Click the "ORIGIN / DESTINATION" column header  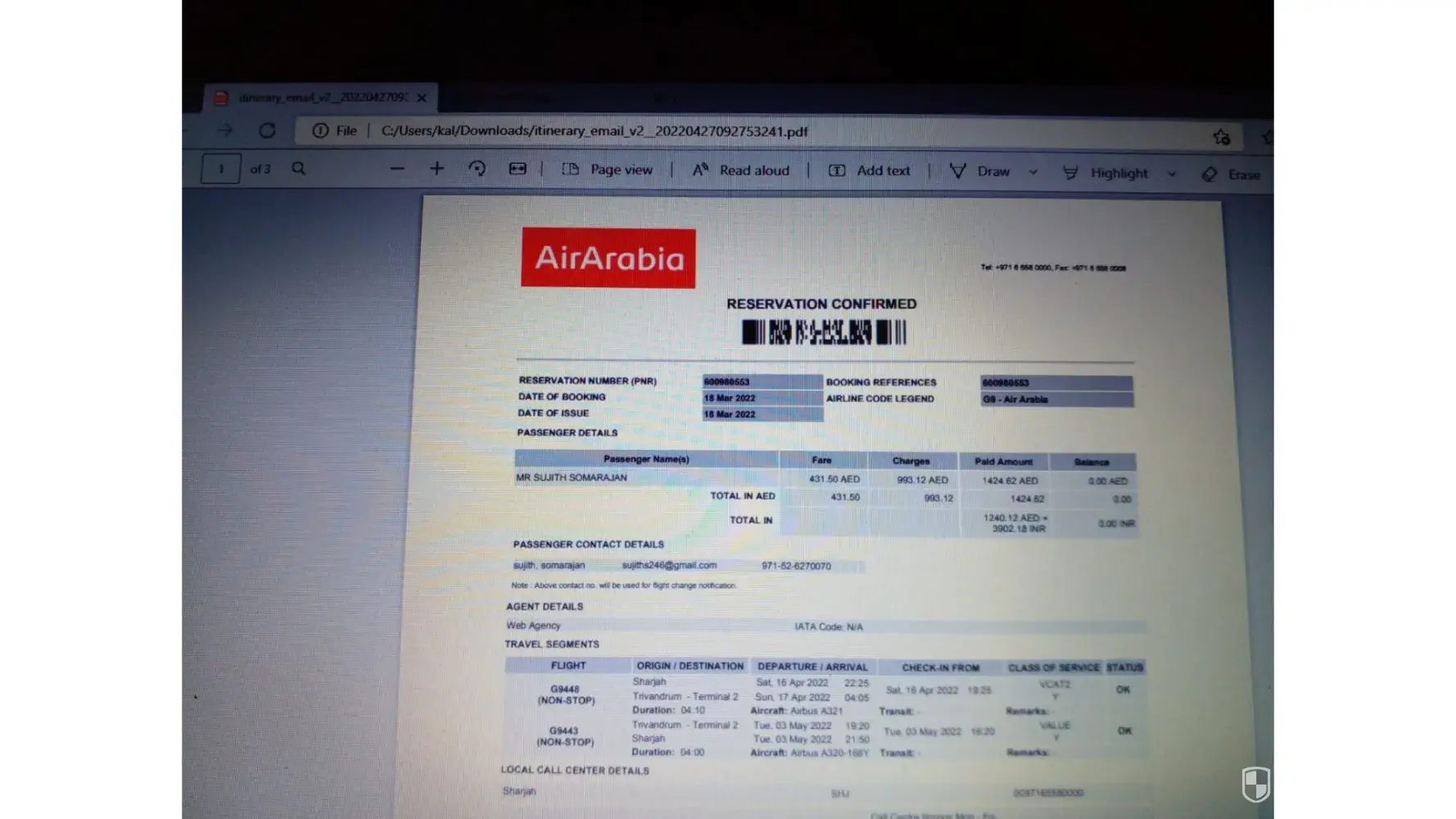tap(690, 666)
